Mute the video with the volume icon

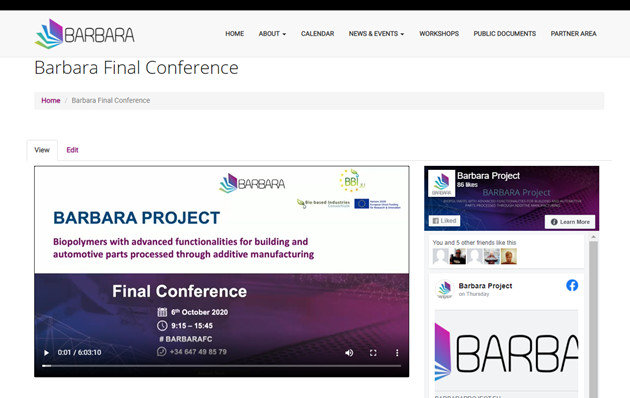(349, 353)
